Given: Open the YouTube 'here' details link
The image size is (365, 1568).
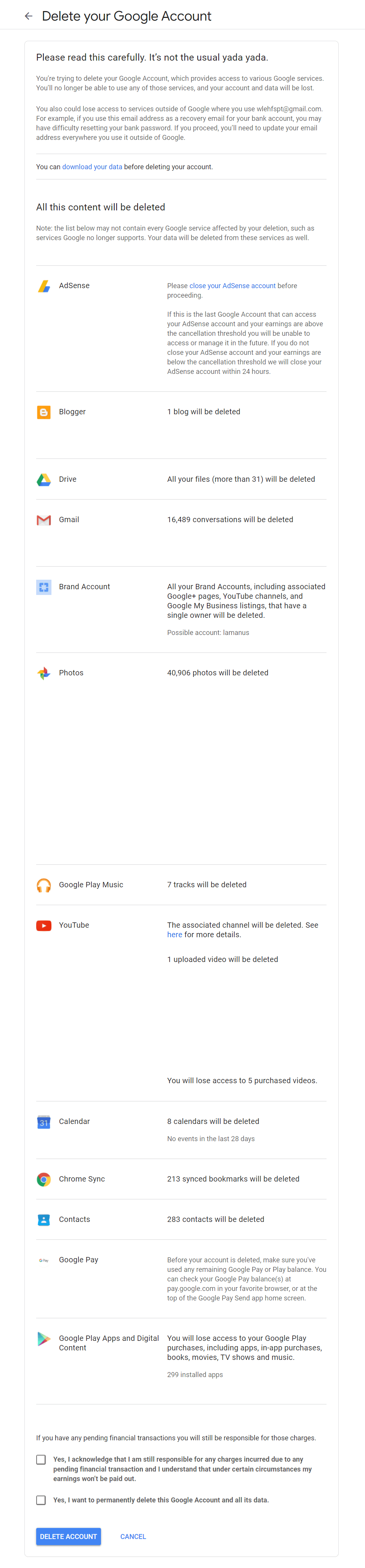Looking at the screenshot, I should [174, 935].
